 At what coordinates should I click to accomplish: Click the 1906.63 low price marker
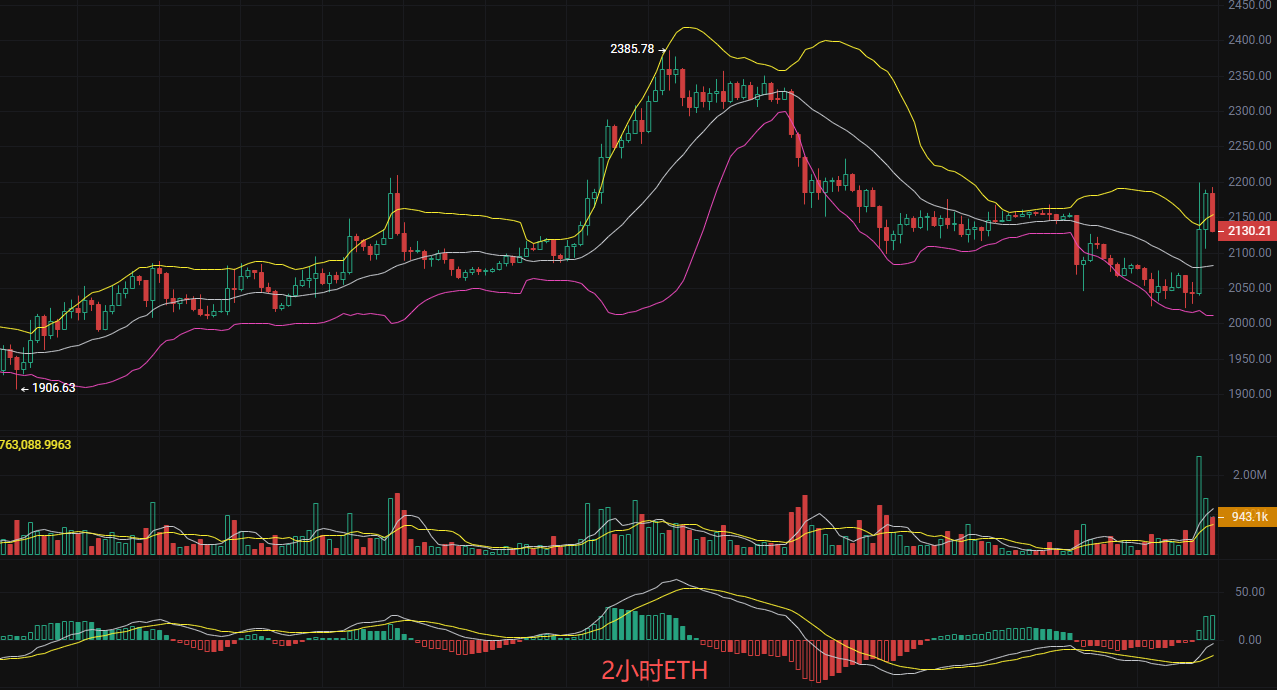(48, 388)
